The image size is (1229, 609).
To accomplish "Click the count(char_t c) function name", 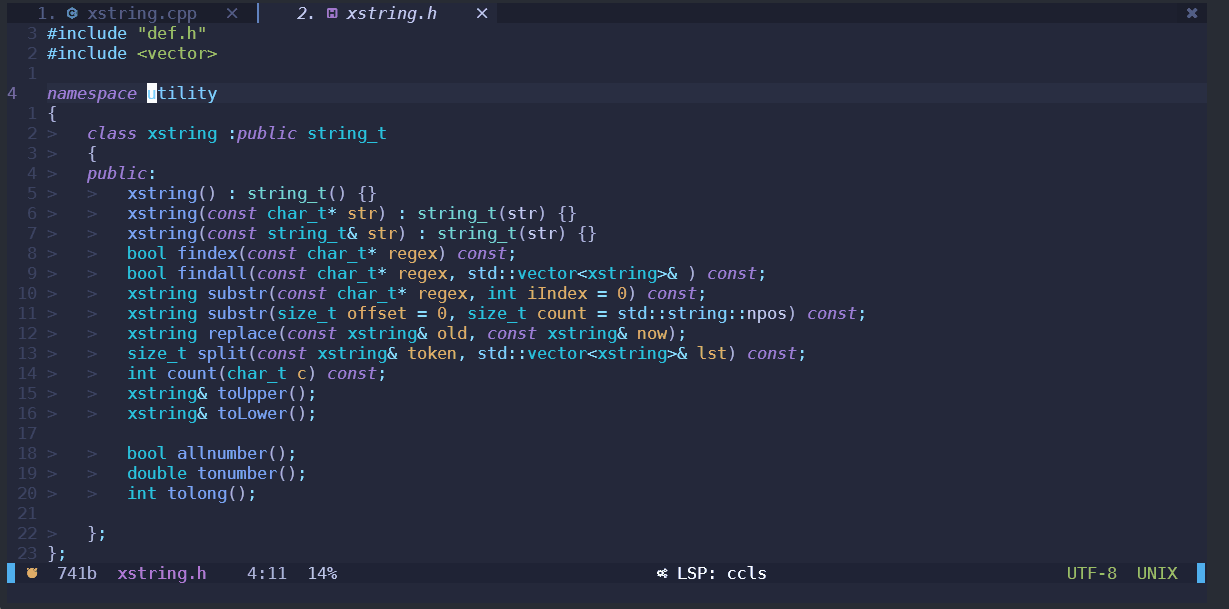I will pyautogui.click(x=192, y=373).
